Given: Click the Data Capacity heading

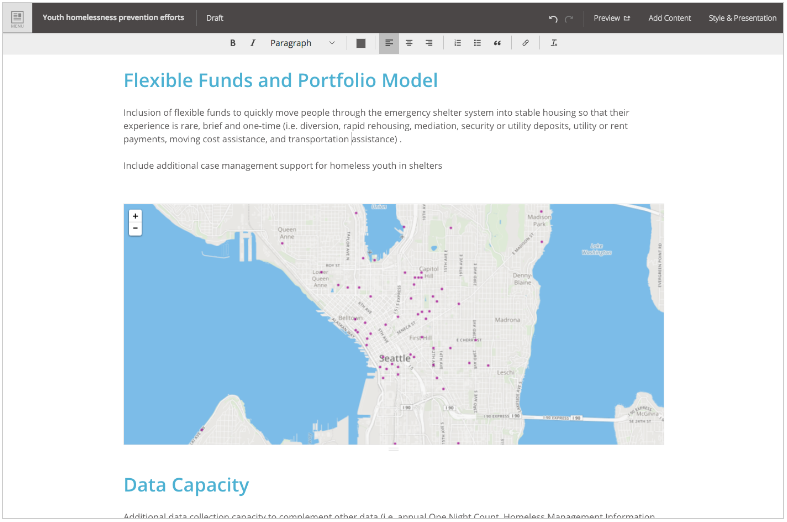Looking at the screenshot, I should 186,485.
